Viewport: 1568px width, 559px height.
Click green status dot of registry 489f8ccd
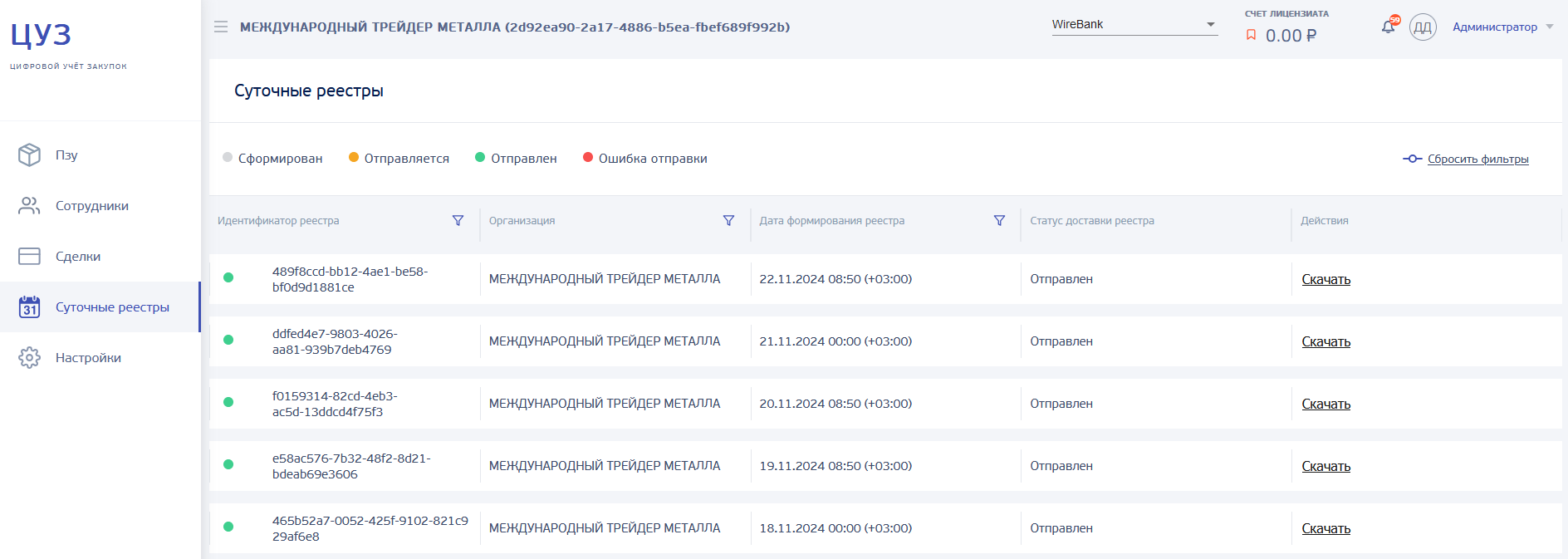click(x=228, y=277)
